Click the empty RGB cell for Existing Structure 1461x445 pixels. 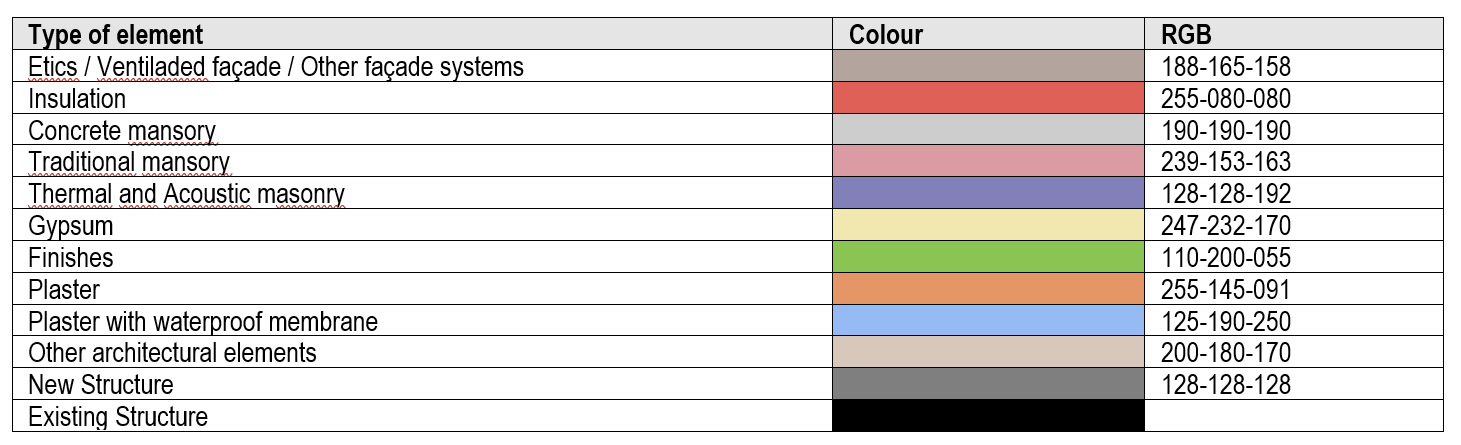1294,416
